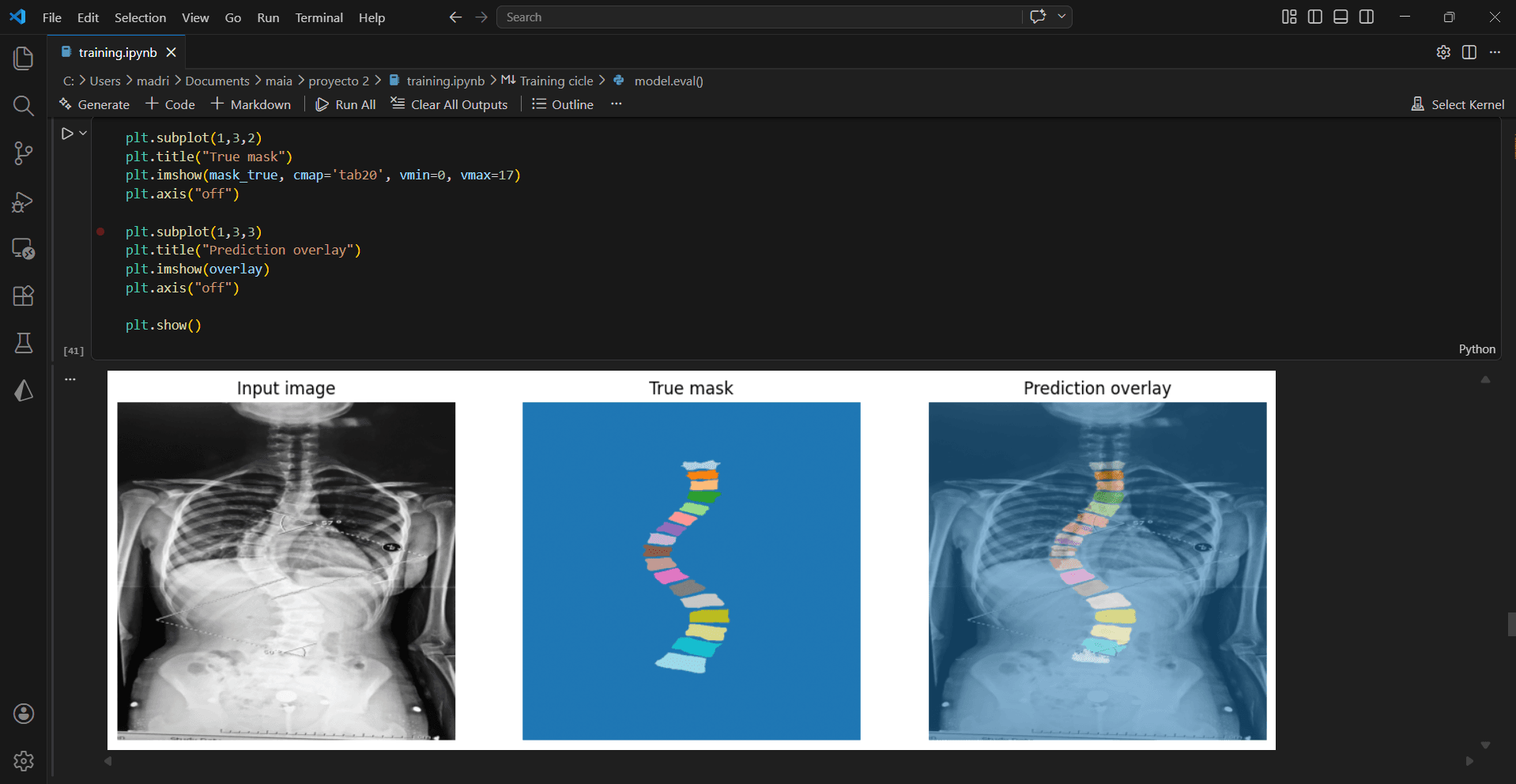Open the run remote options dropdown
The width and height of the screenshot is (1516, 784).
pos(1062,17)
